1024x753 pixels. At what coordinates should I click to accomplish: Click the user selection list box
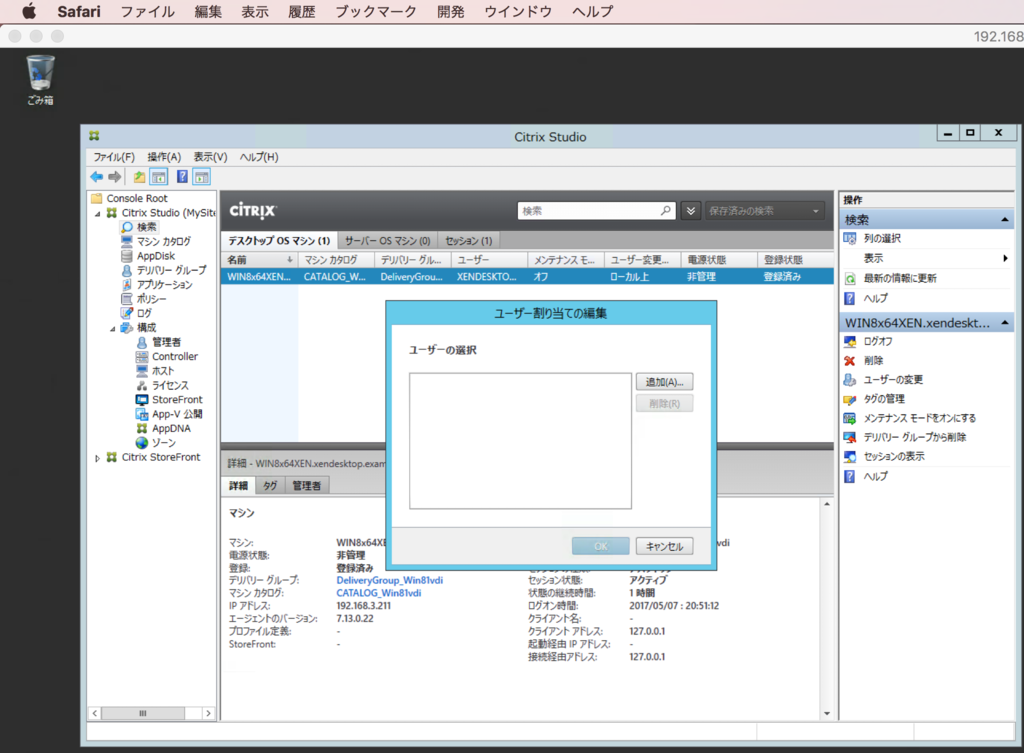coord(520,441)
